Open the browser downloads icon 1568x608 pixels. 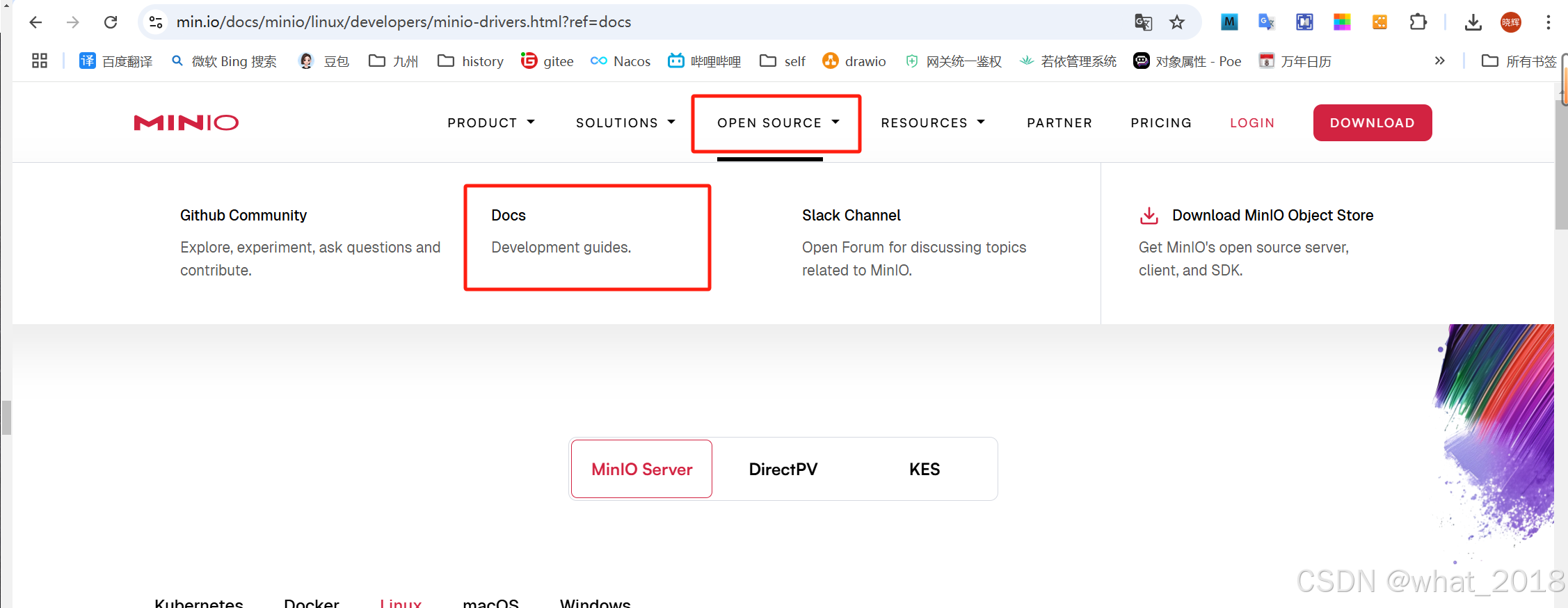point(1473,22)
